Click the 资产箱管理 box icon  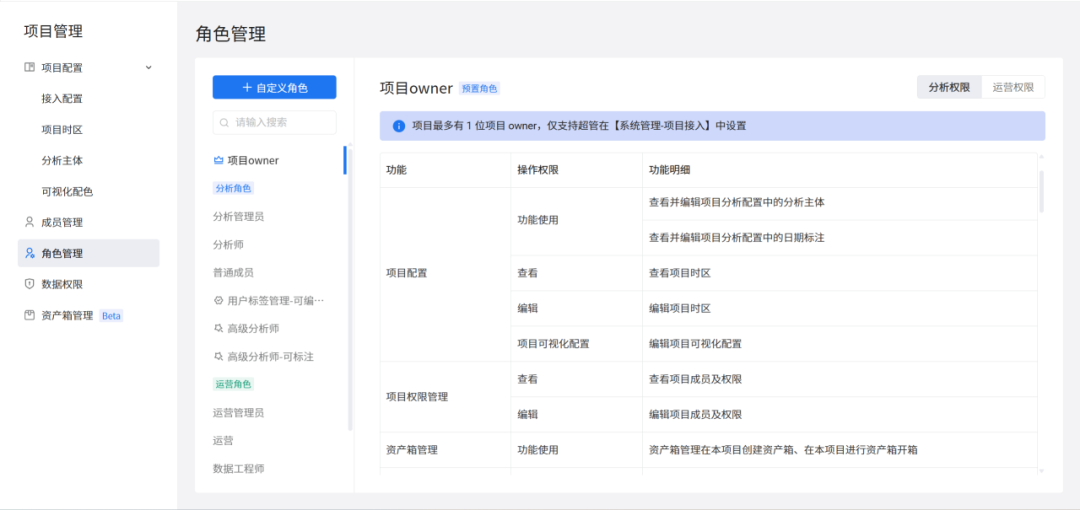point(29,316)
